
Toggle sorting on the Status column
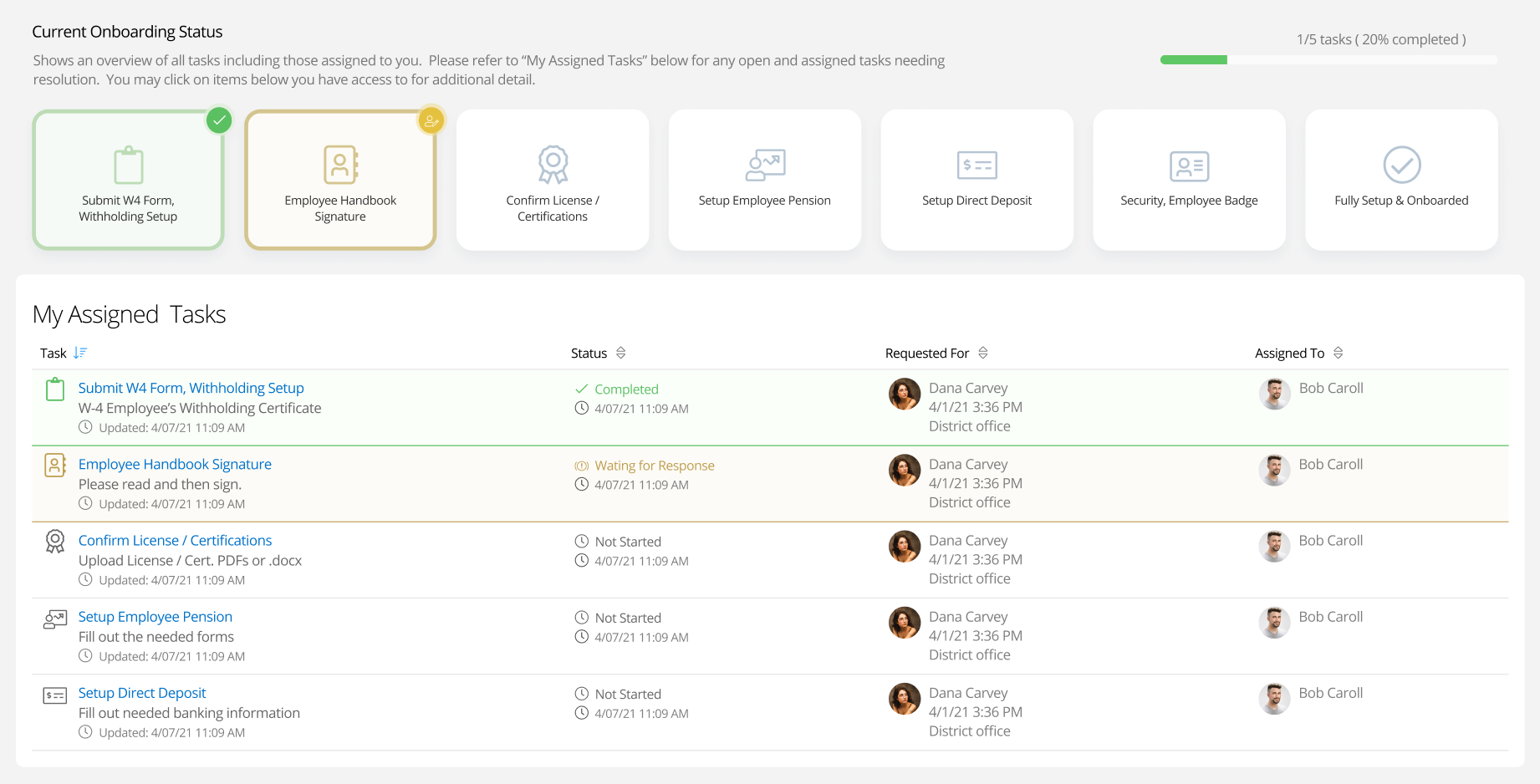point(620,353)
